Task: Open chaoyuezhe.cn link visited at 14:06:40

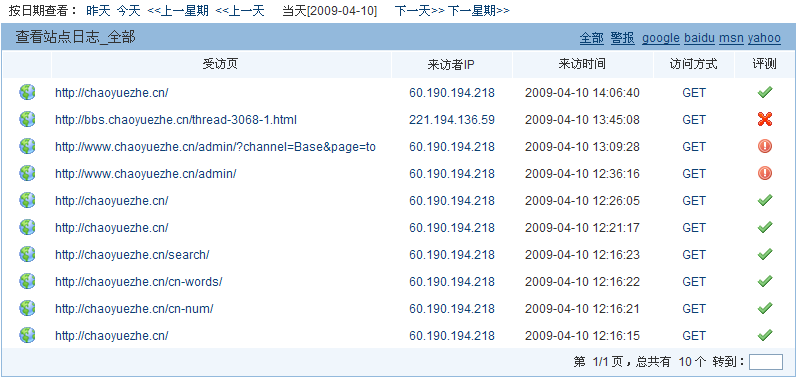Action: (x=112, y=93)
